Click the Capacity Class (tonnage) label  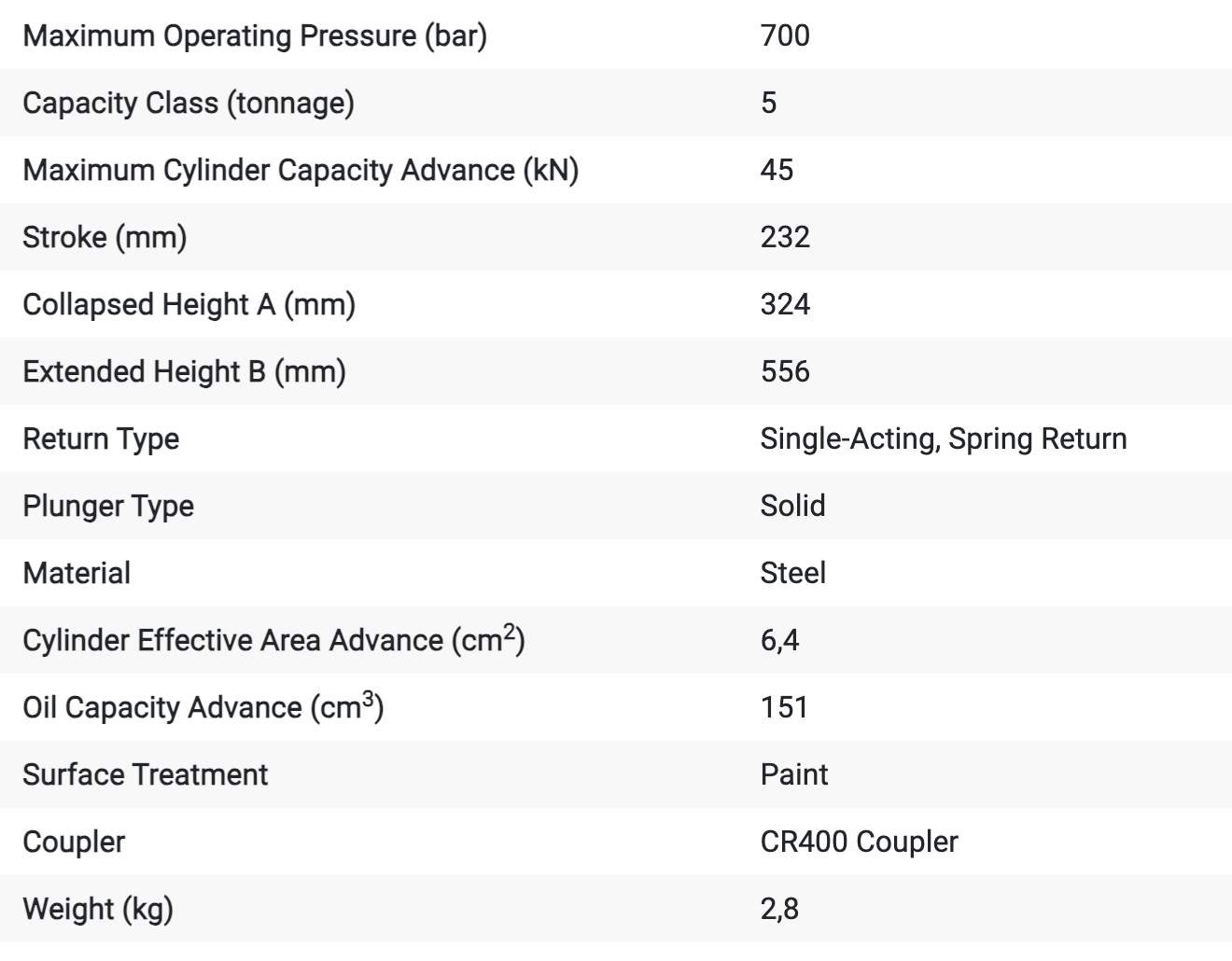click(x=188, y=103)
